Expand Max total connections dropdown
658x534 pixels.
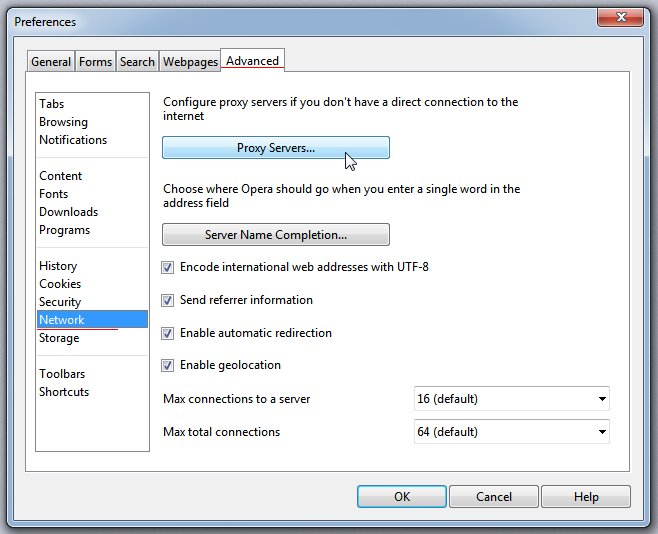[x=512, y=432]
